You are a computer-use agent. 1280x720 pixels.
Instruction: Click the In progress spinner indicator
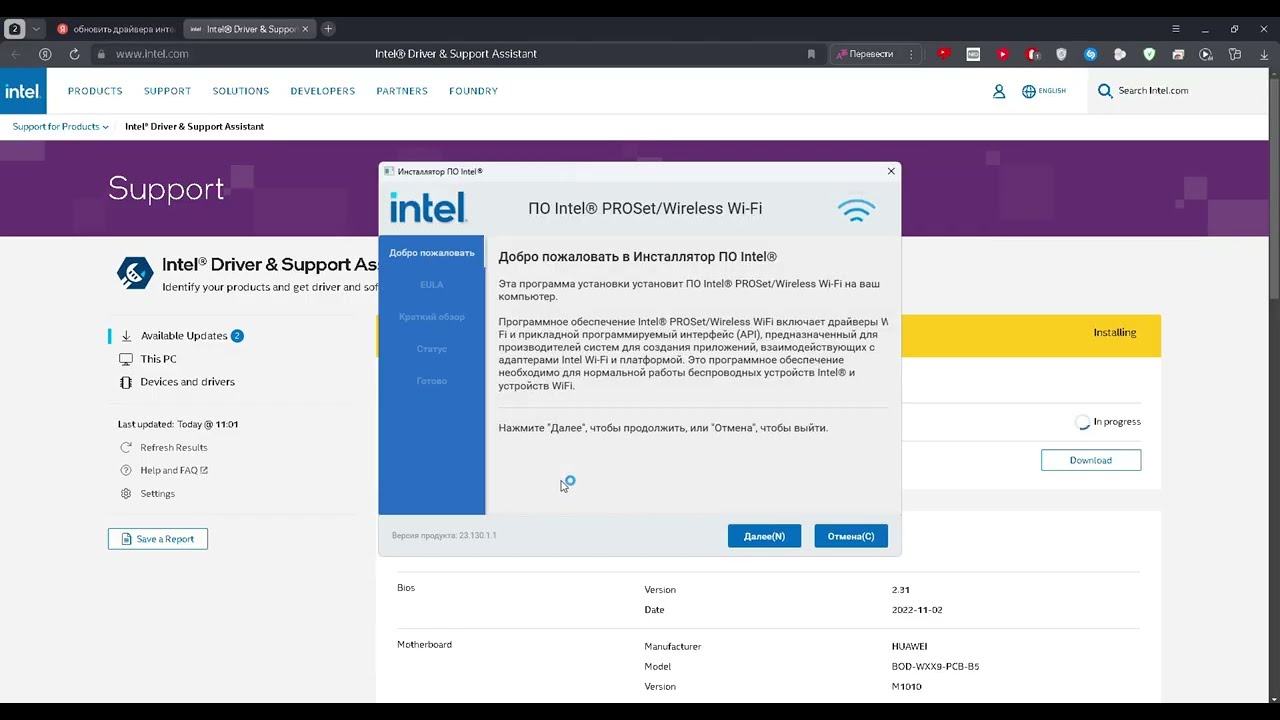coord(1082,423)
